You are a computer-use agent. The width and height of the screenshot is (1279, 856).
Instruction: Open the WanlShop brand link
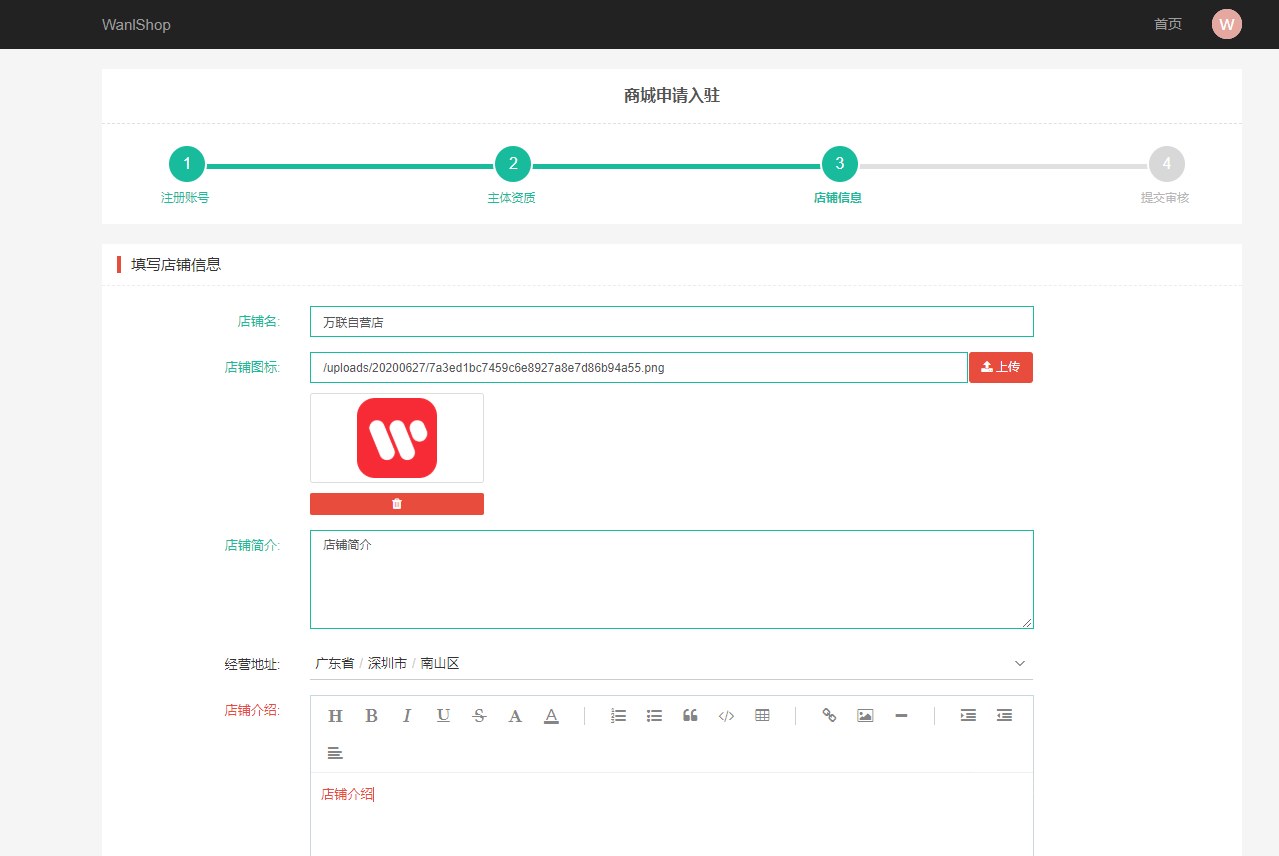(x=136, y=24)
